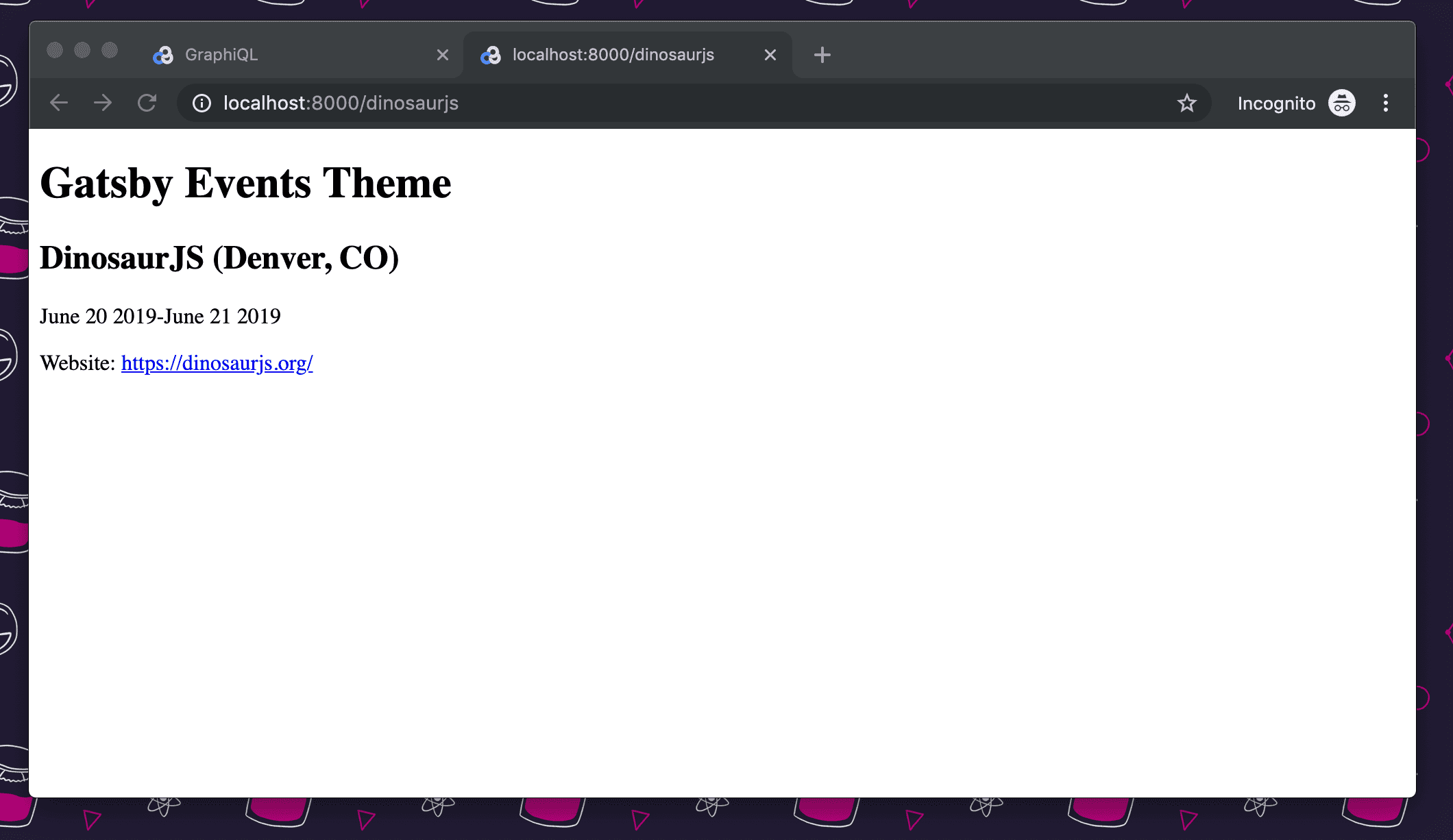Click the forward navigation arrow
Image resolution: width=1453 pixels, height=840 pixels.
point(103,103)
